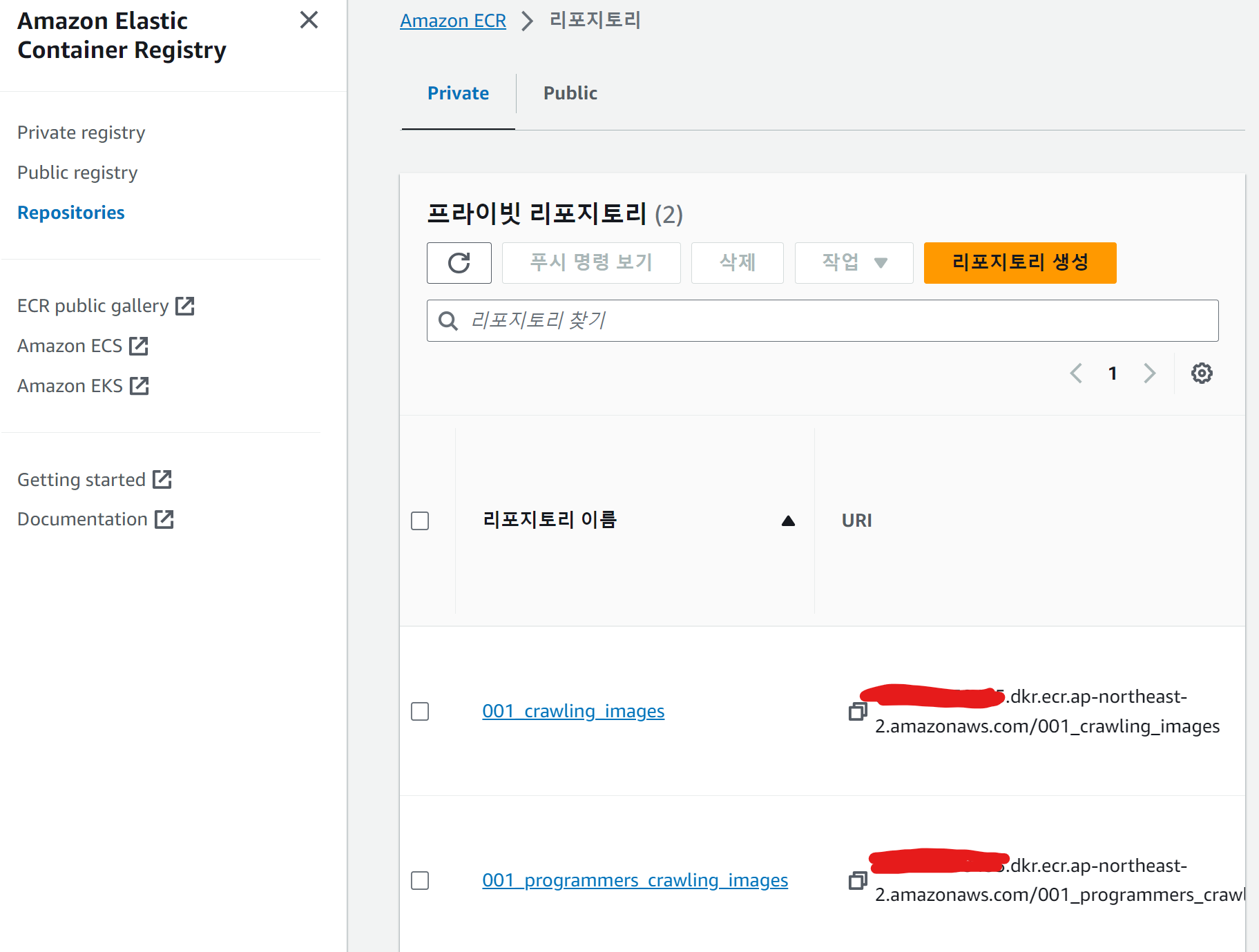
Task: Switch to the Public tab
Action: 570,93
